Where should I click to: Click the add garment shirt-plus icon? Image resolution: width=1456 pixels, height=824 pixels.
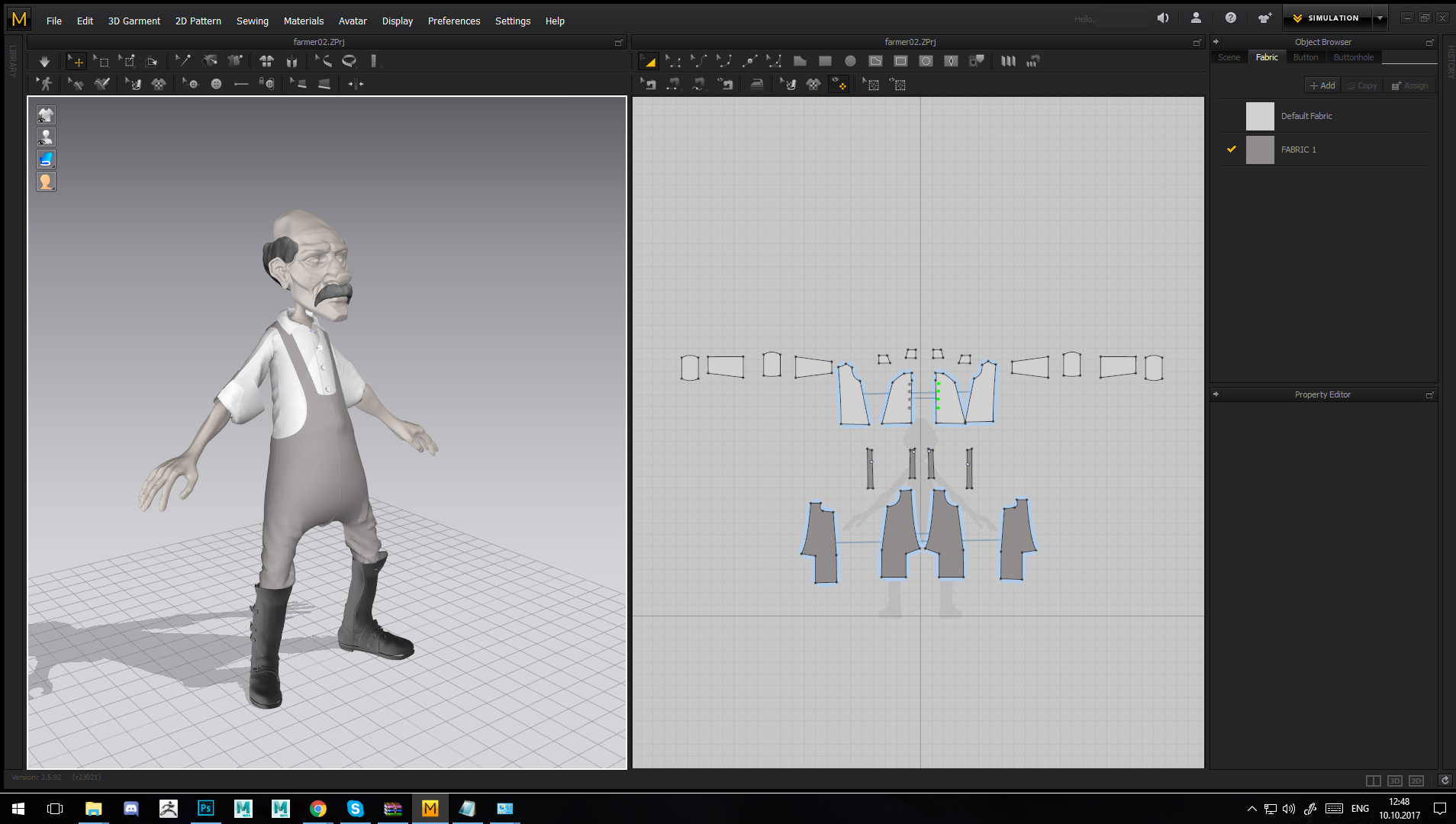tap(1264, 18)
